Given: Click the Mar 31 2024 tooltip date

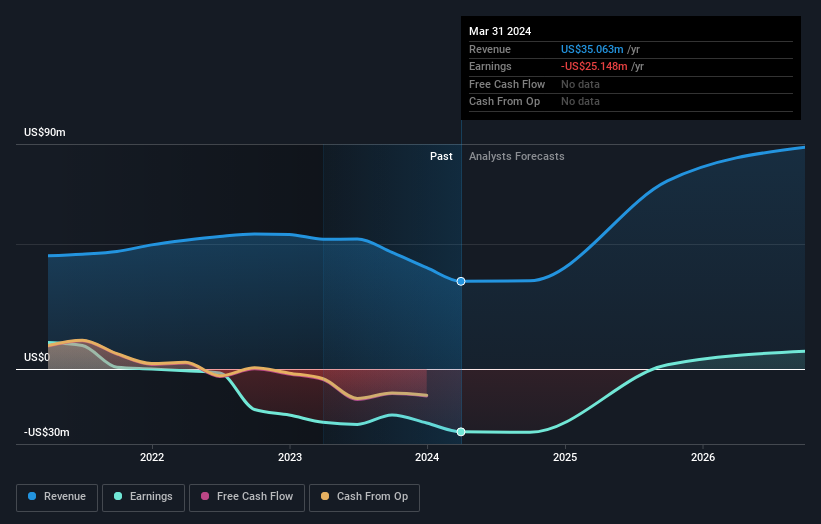Looking at the screenshot, I should [x=500, y=31].
